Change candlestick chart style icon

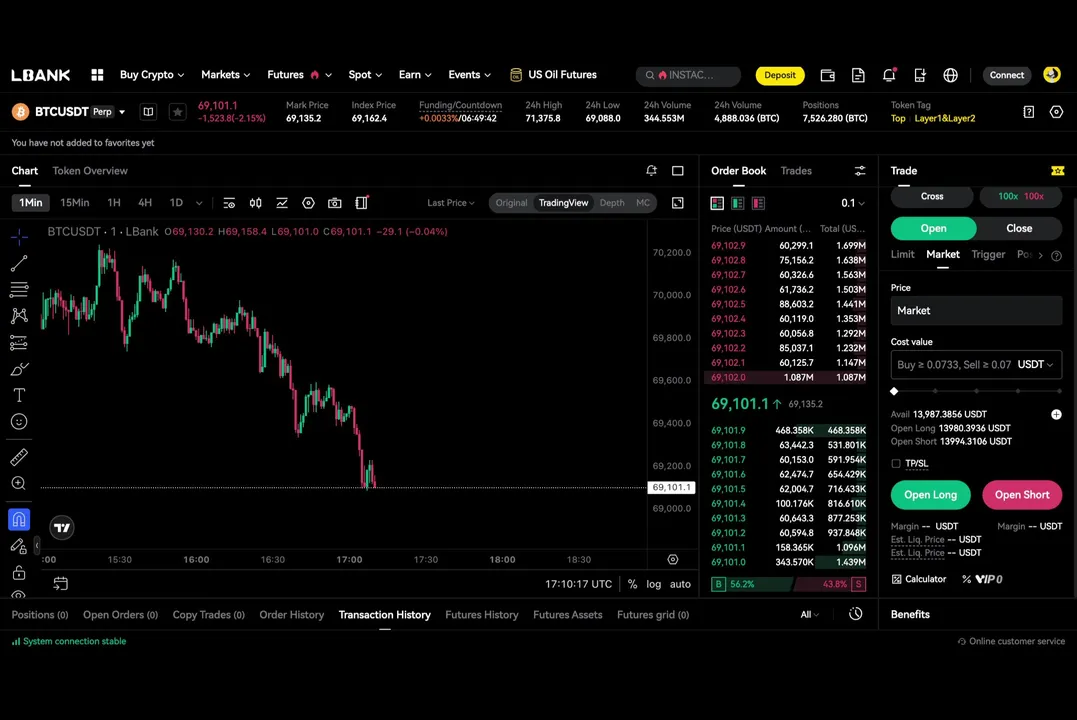point(256,203)
